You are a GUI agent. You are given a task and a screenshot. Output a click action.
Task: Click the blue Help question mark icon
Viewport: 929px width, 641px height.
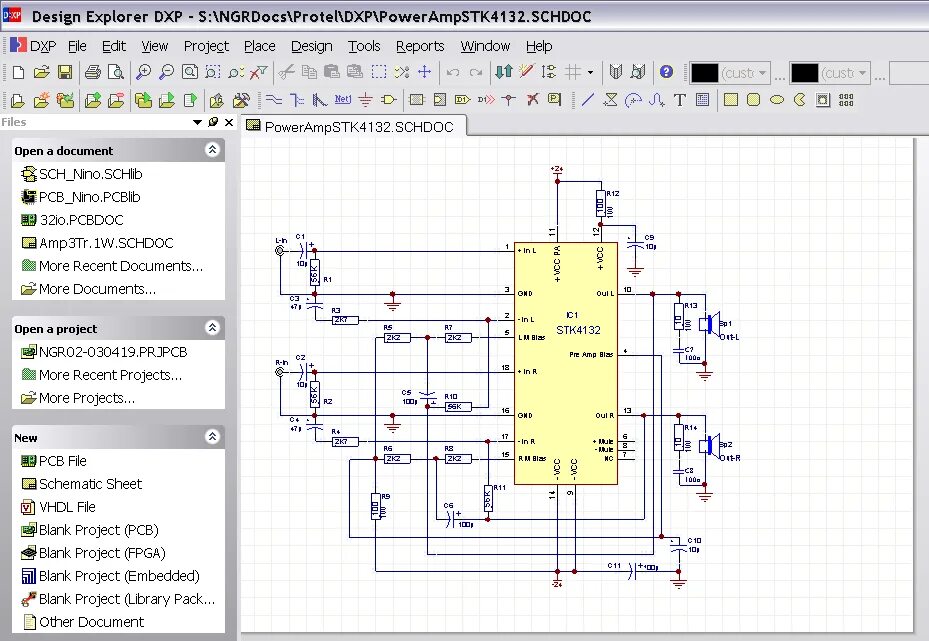point(666,72)
